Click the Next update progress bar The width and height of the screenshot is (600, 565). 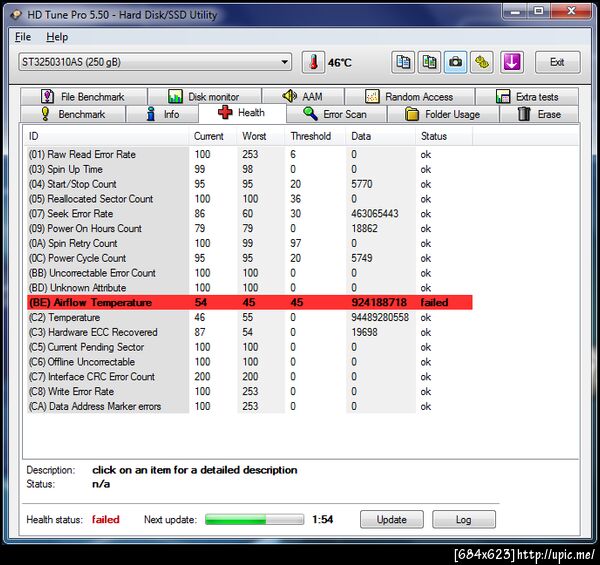pos(254,519)
